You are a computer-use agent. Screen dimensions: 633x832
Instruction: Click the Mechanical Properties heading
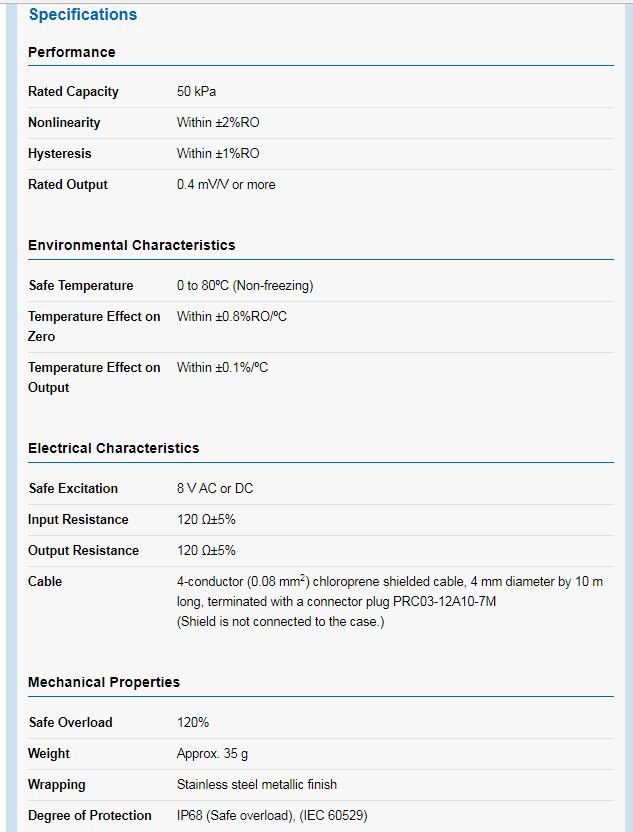(104, 682)
